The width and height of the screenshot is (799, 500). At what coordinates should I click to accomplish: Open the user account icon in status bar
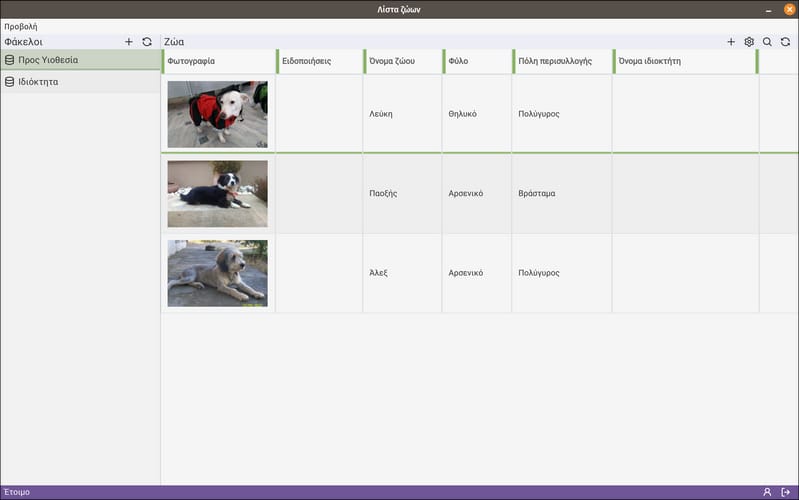pos(767,492)
